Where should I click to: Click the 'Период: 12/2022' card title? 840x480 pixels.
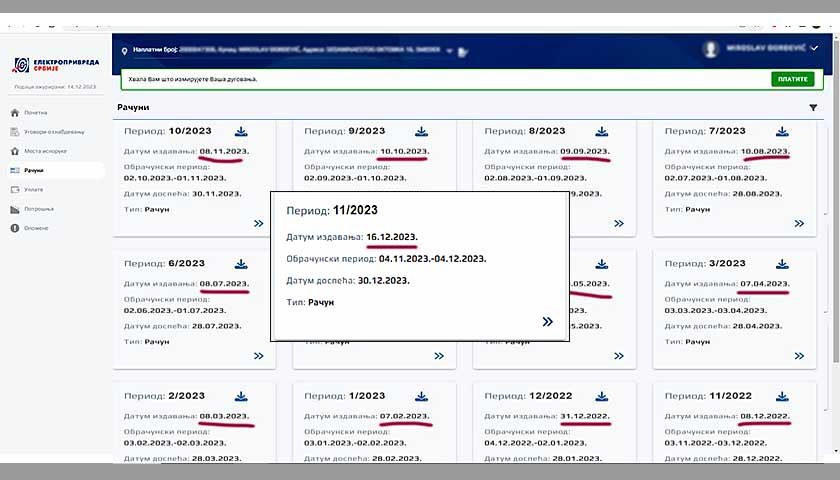point(528,396)
